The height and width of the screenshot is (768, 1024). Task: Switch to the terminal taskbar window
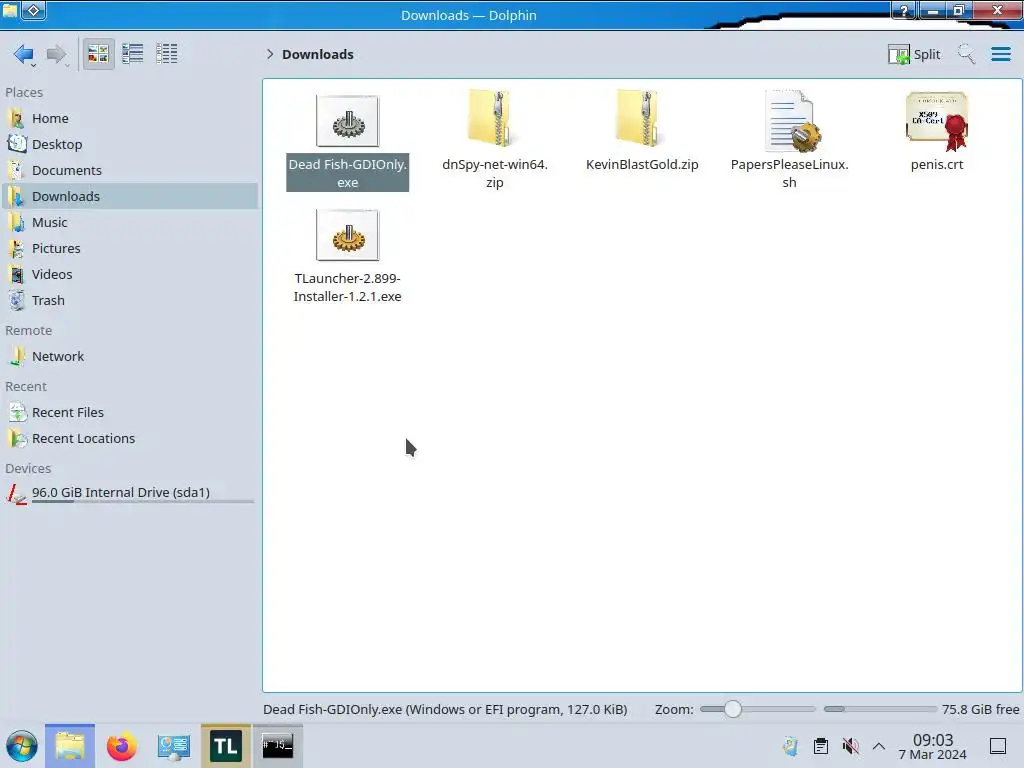pos(278,746)
